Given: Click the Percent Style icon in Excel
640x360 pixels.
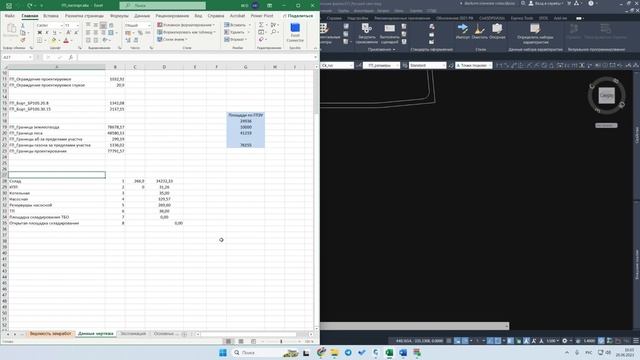Looking at the screenshot, I should click(x=140, y=33).
